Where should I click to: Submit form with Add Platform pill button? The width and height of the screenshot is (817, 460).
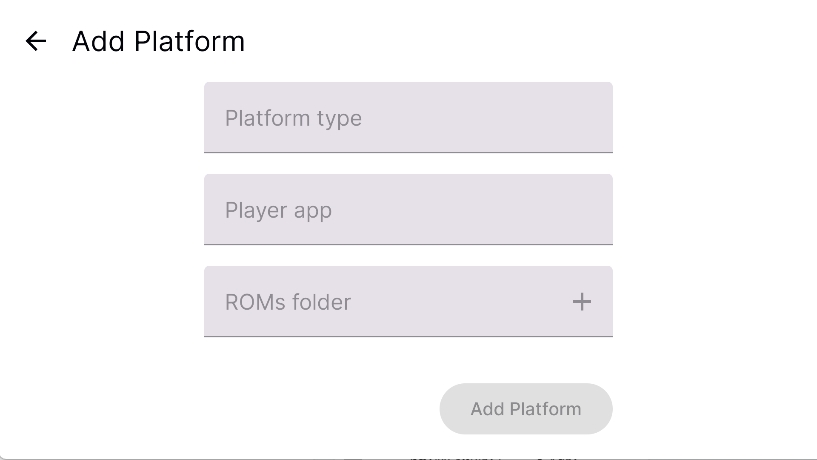[x=526, y=409]
